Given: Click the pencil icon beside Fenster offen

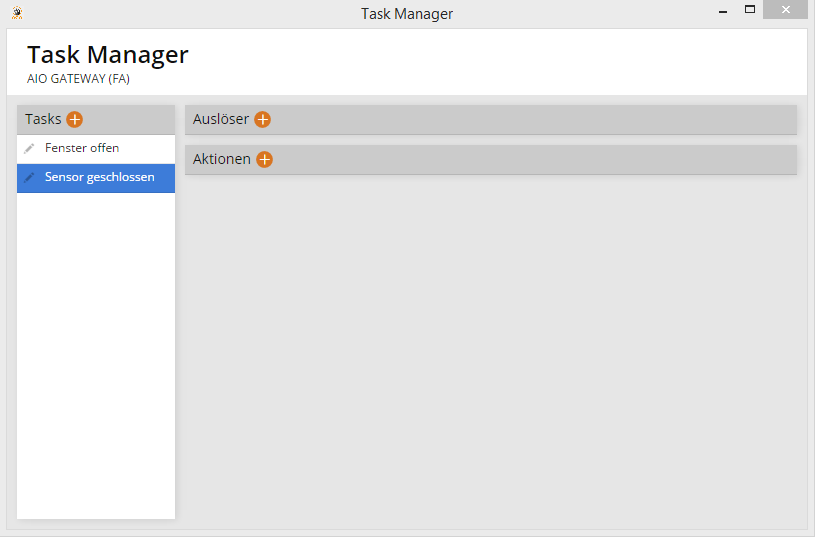Looking at the screenshot, I should click(x=30, y=148).
